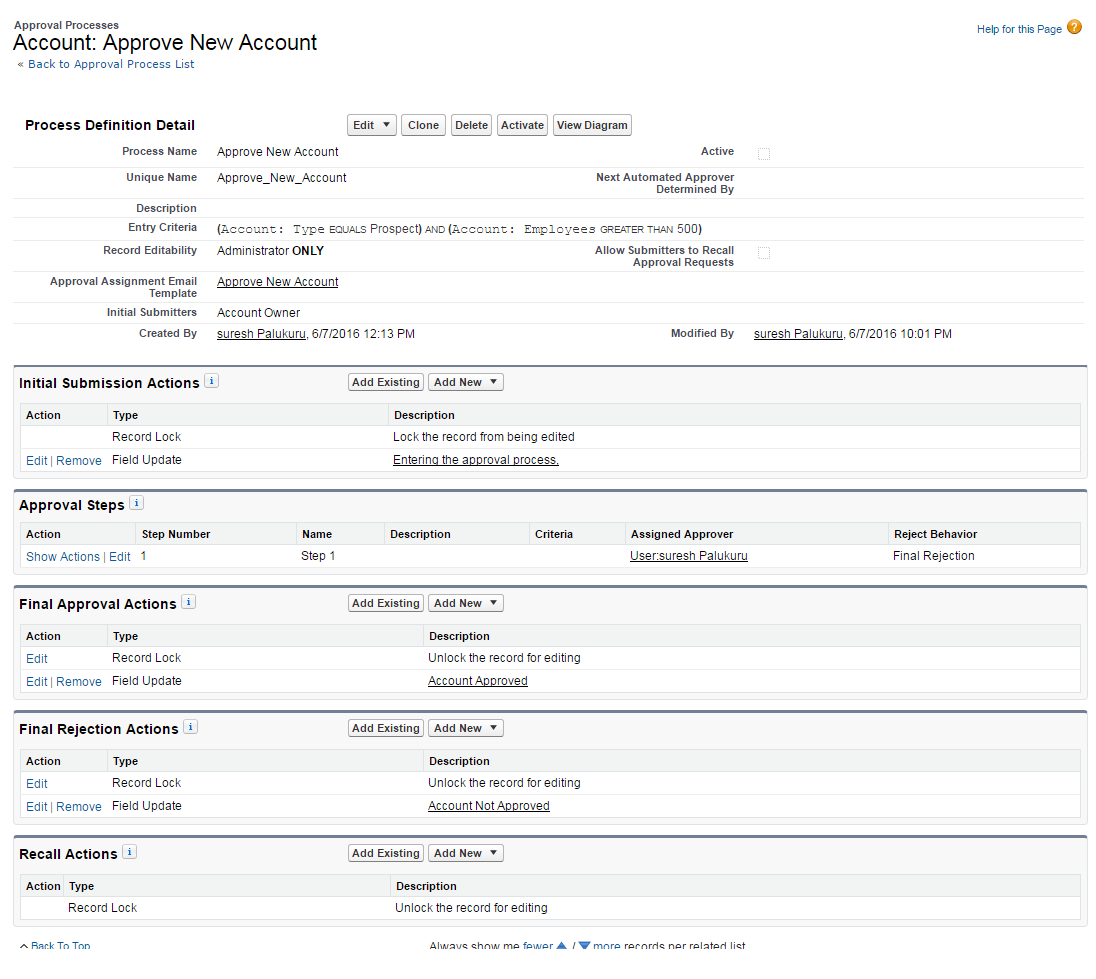Click the Help for this Page question mark icon
This screenshot has width=1096, height=979.
click(x=1074, y=28)
